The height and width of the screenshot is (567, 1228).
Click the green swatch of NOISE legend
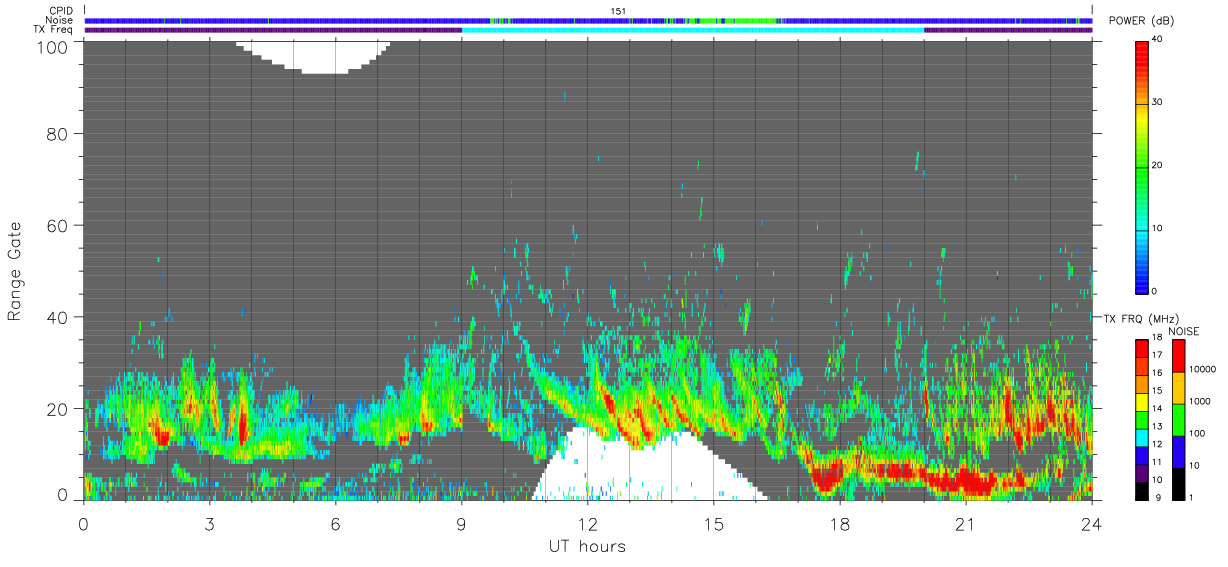pyautogui.click(x=1178, y=419)
